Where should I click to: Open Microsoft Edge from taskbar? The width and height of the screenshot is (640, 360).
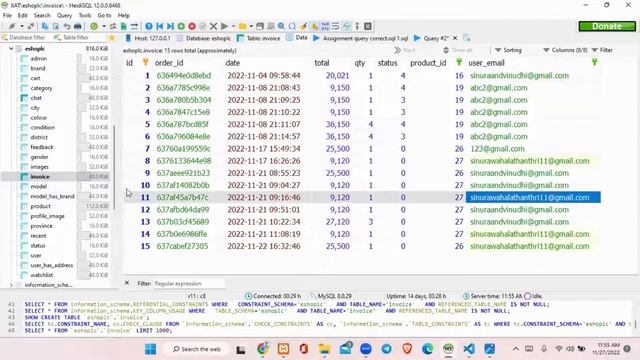[x=428, y=349]
